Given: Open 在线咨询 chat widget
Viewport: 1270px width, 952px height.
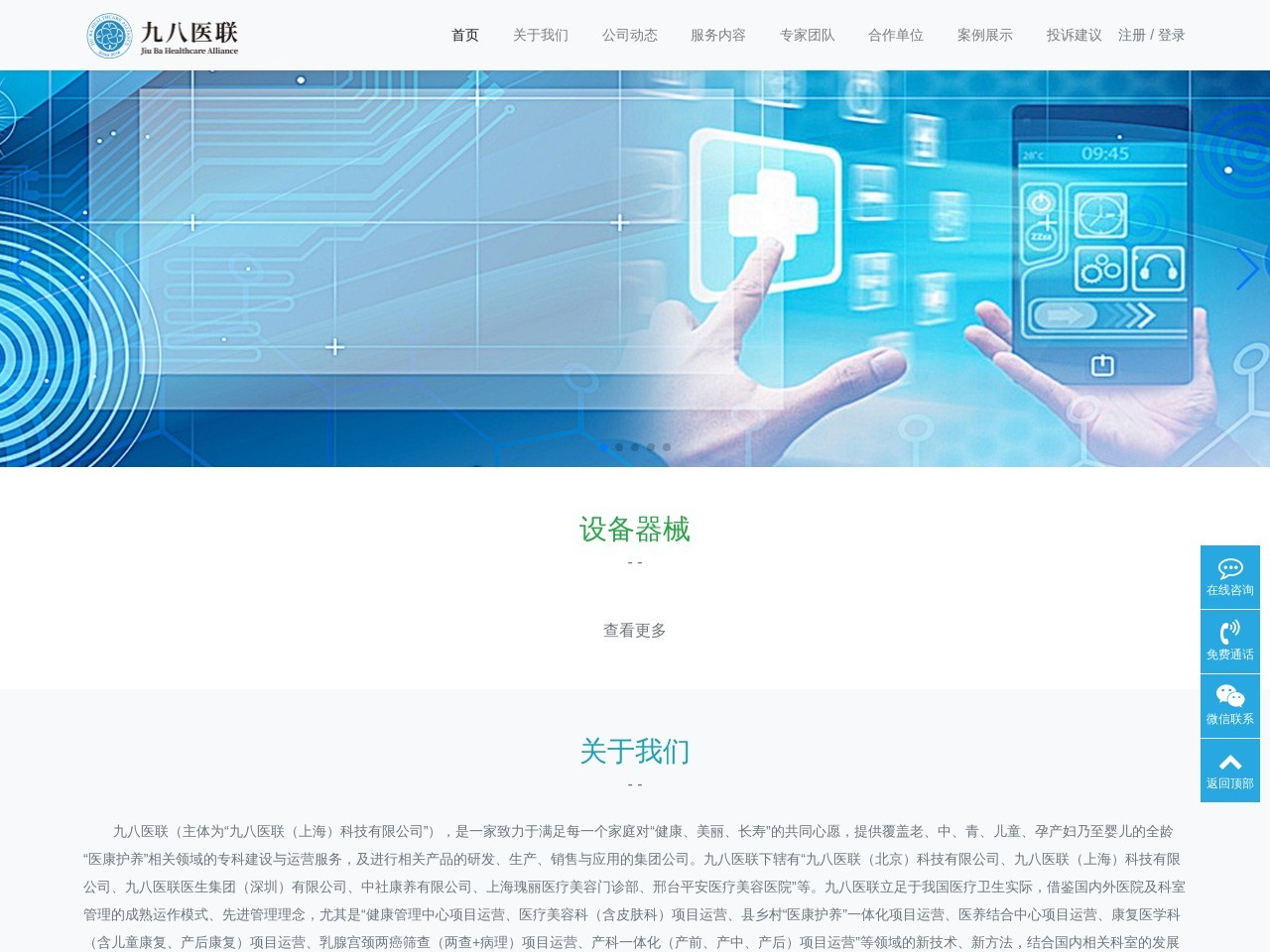Looking at the screenshot, I should (1230, 577).
